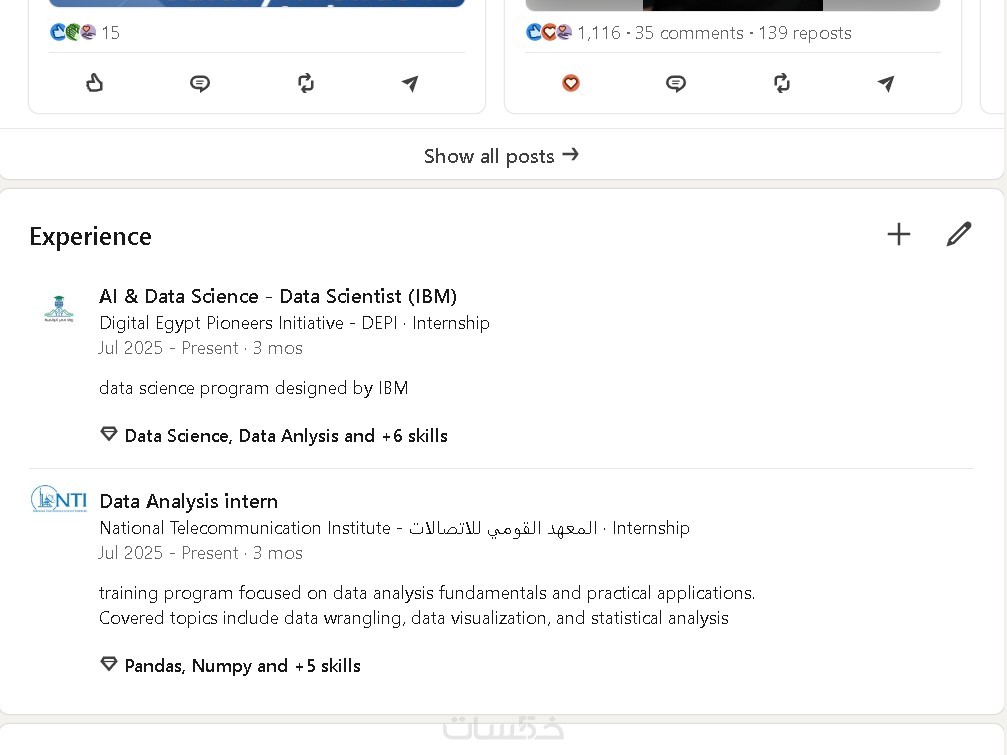The width and height of the screenshot is (1007, 755).
Task: Show all posts
Action: tap(501, 156)
